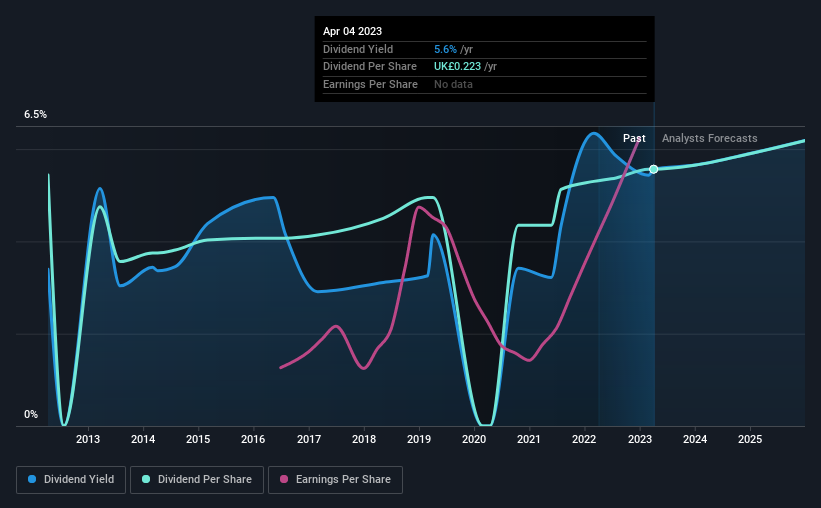Click the UK£0.223 dividend per share value
Viewport: 821px width, 508px height.
click(457, 67)
